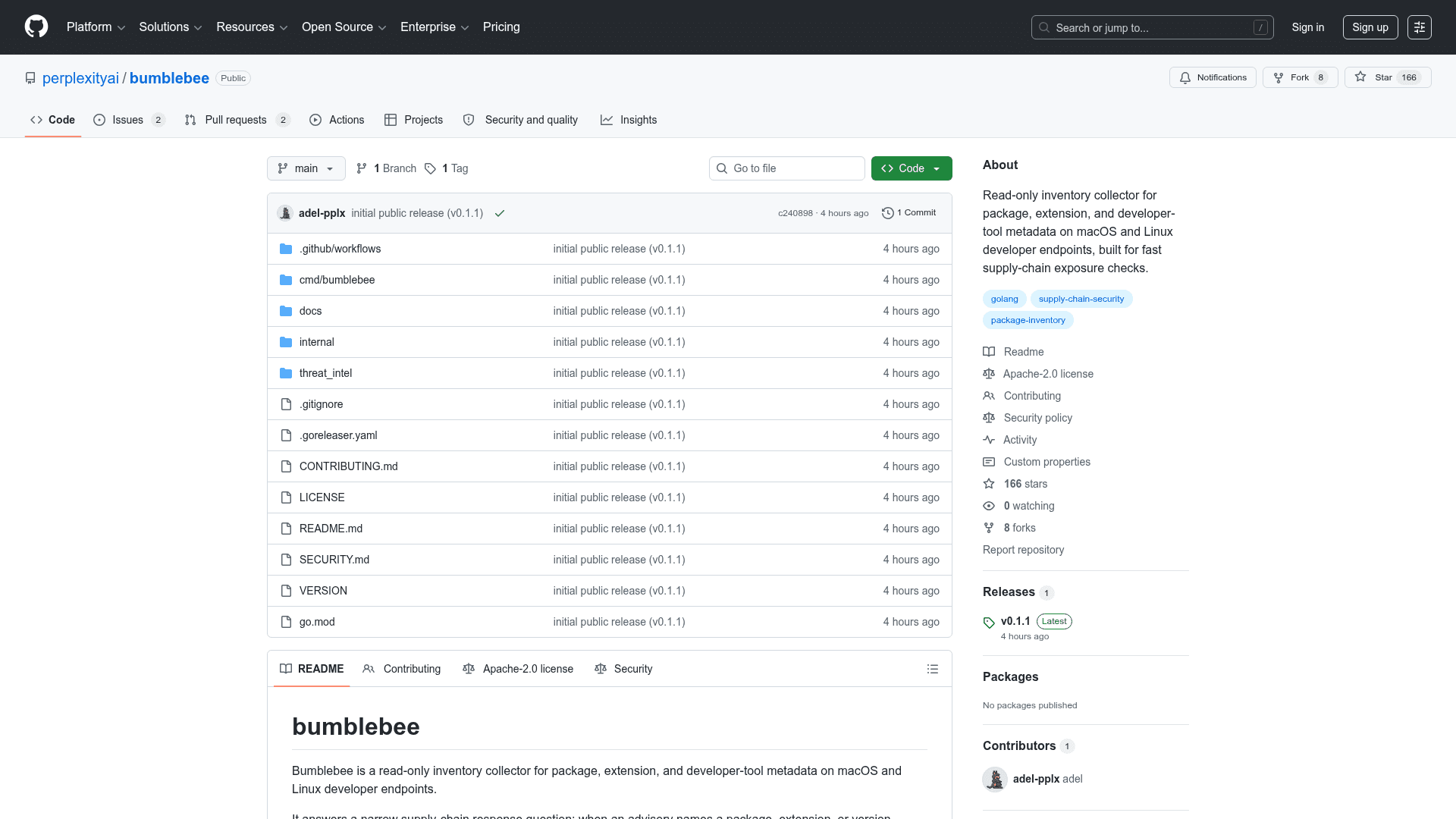The image size is (1456, 819).
Task: Click the internal folder icon
Action: (286, 342)
